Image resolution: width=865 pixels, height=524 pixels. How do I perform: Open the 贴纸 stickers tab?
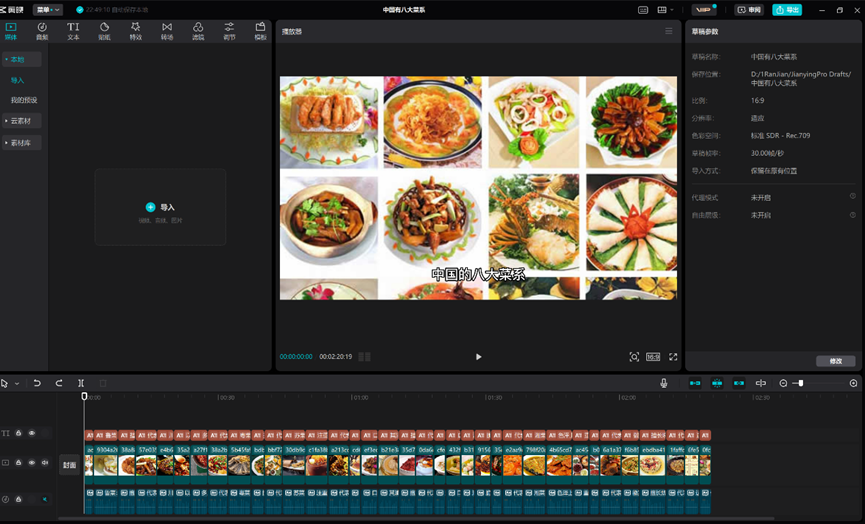pos(104,31)
